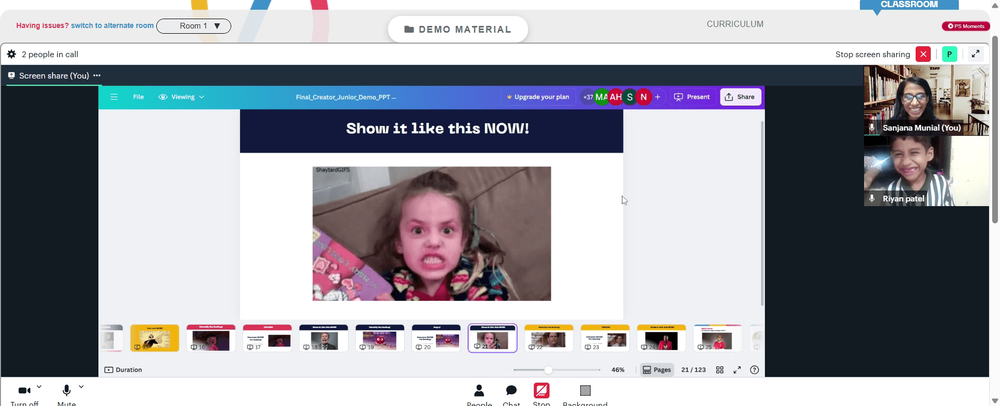
Task: Turn off camera with the video icon
Action: pos(24,391)
